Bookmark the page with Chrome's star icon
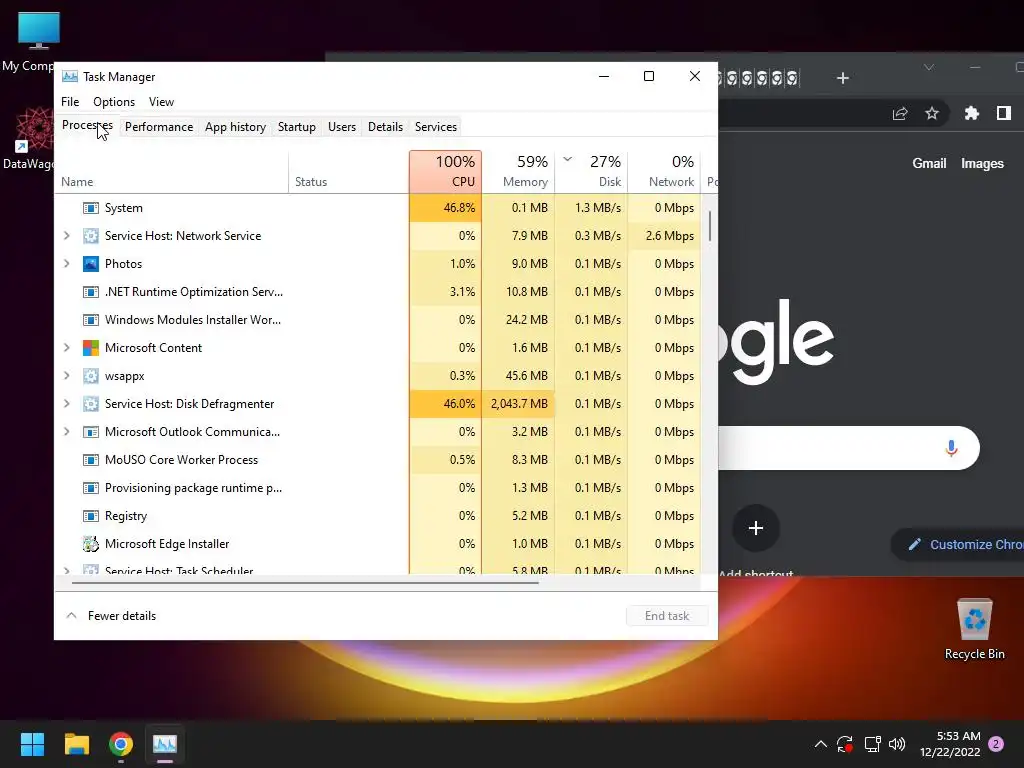The image size is (1024, 768). (x=932, y=113)
